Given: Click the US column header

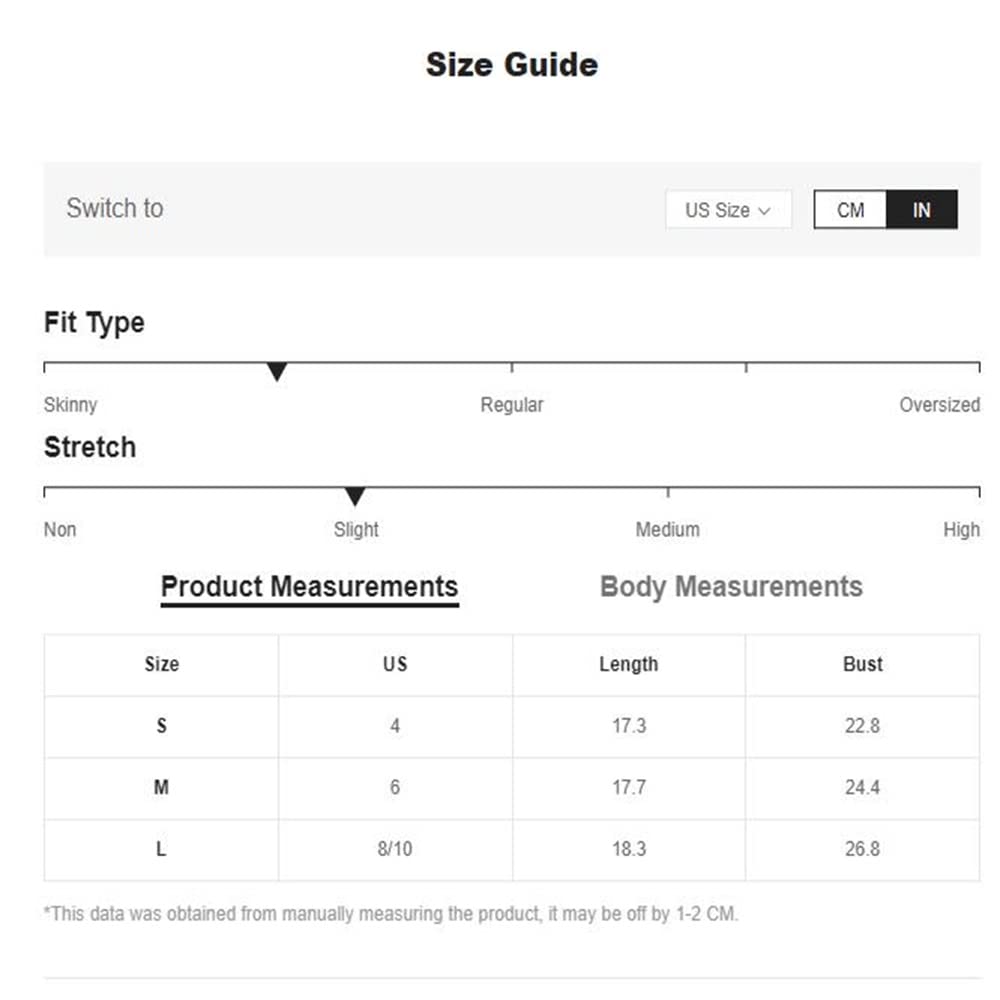Looking at the screenshot, I should [395, 664].
